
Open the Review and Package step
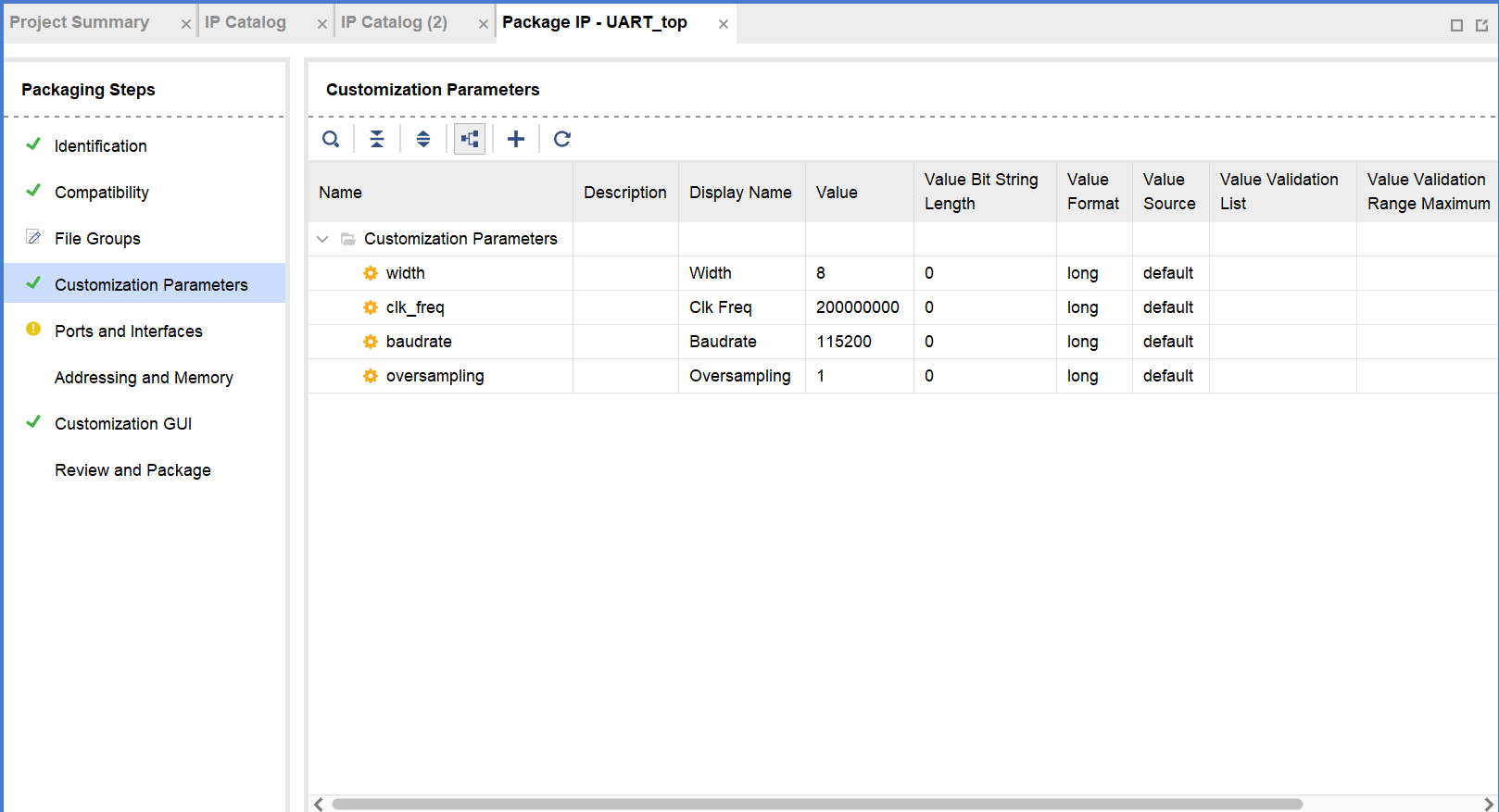pos(132,470)
